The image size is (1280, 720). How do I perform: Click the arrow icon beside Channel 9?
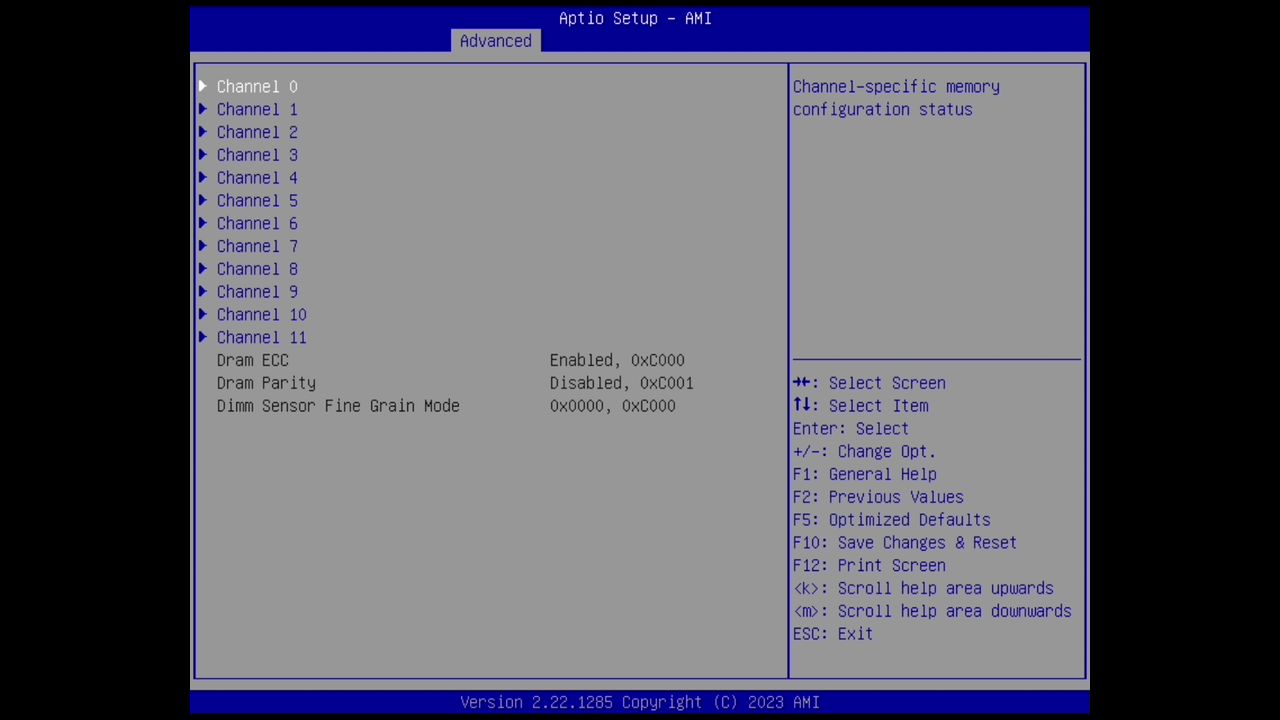pos(203,291)
